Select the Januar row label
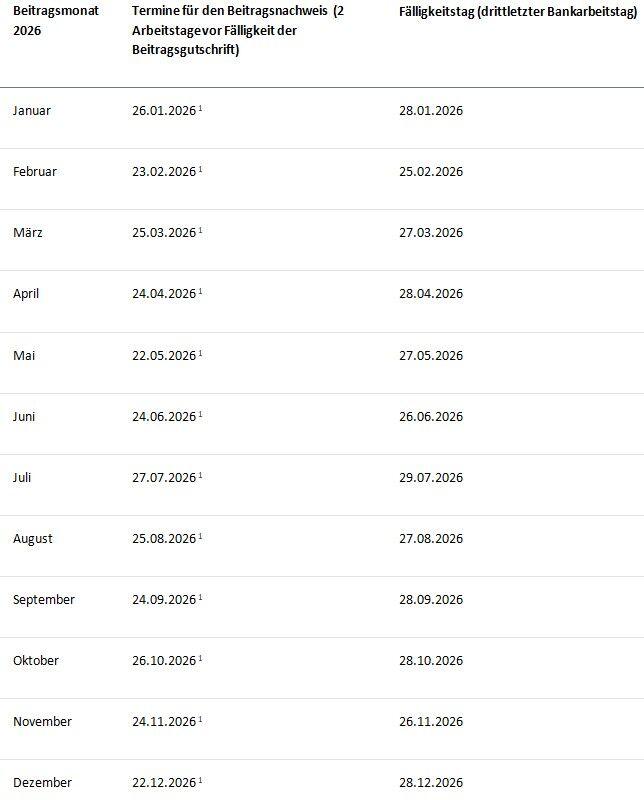 pyautogui.click(x=32, y=110)
